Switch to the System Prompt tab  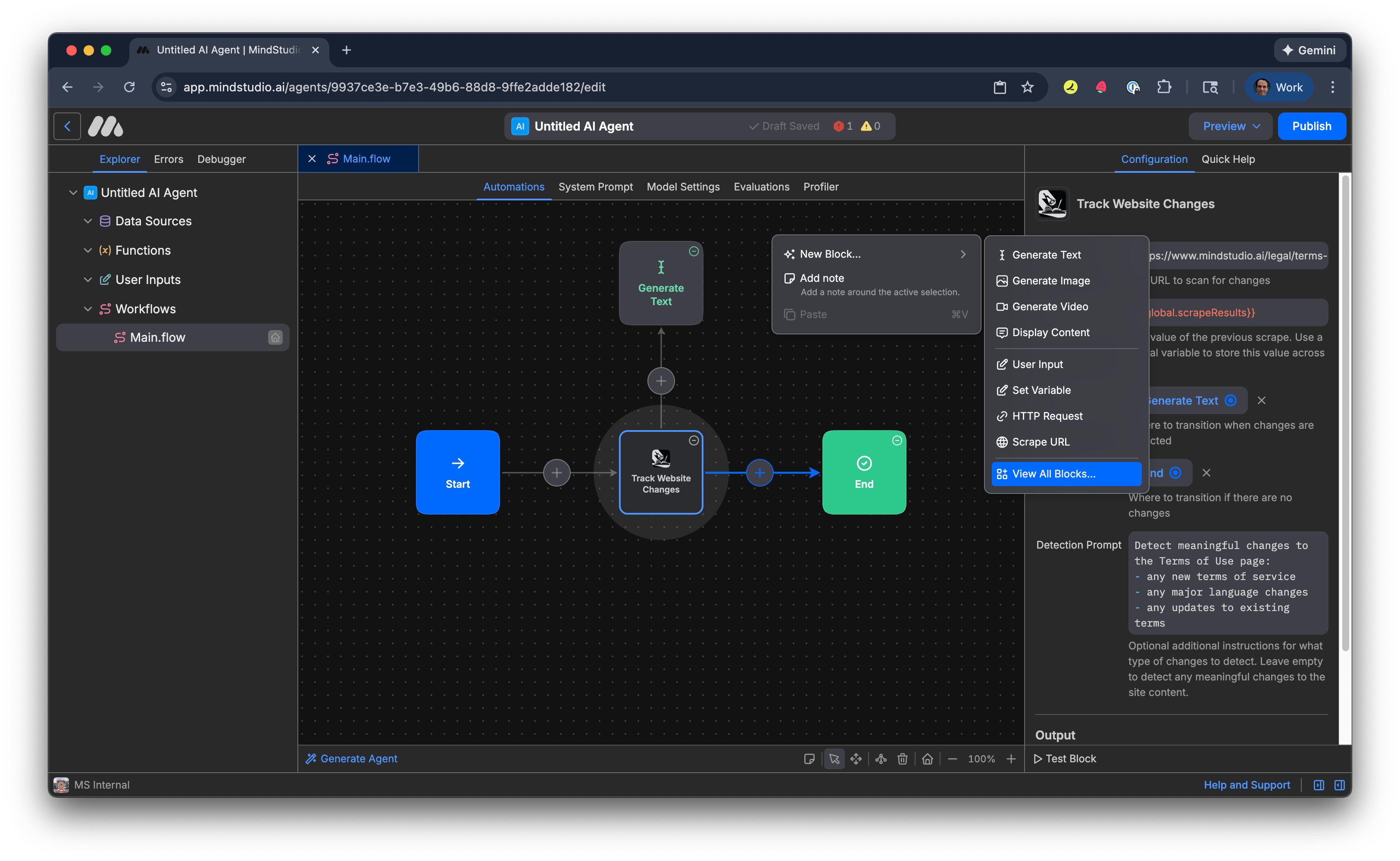click(595, 187)
